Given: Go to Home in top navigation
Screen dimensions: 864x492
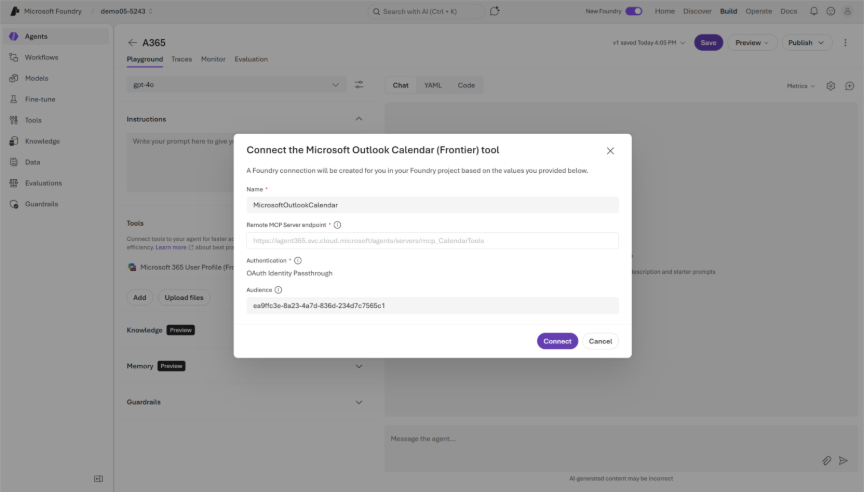Looking at the screenshot, I should pos(665,11).
